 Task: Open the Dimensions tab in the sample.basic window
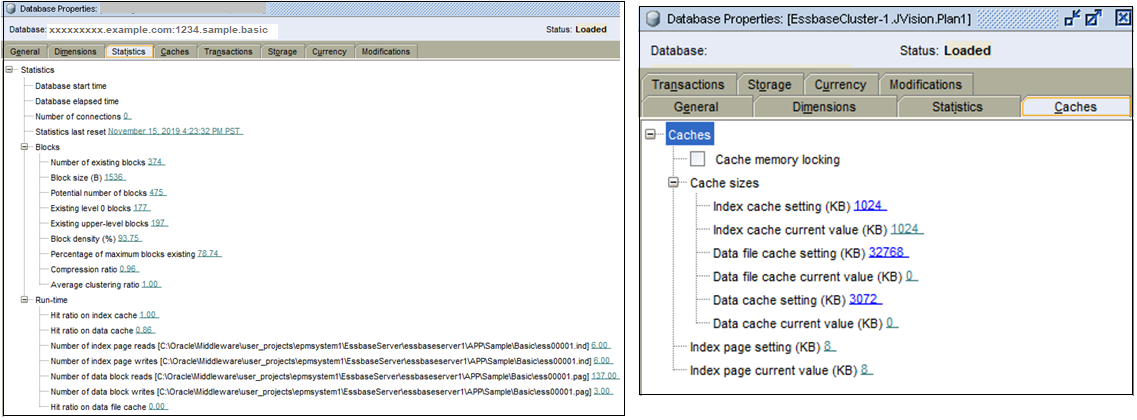(x=75, y=52)
